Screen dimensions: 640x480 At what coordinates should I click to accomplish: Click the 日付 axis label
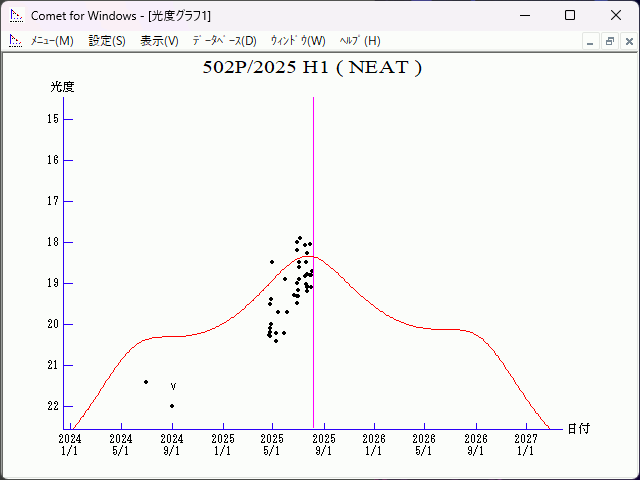click(x=578, y=428)
